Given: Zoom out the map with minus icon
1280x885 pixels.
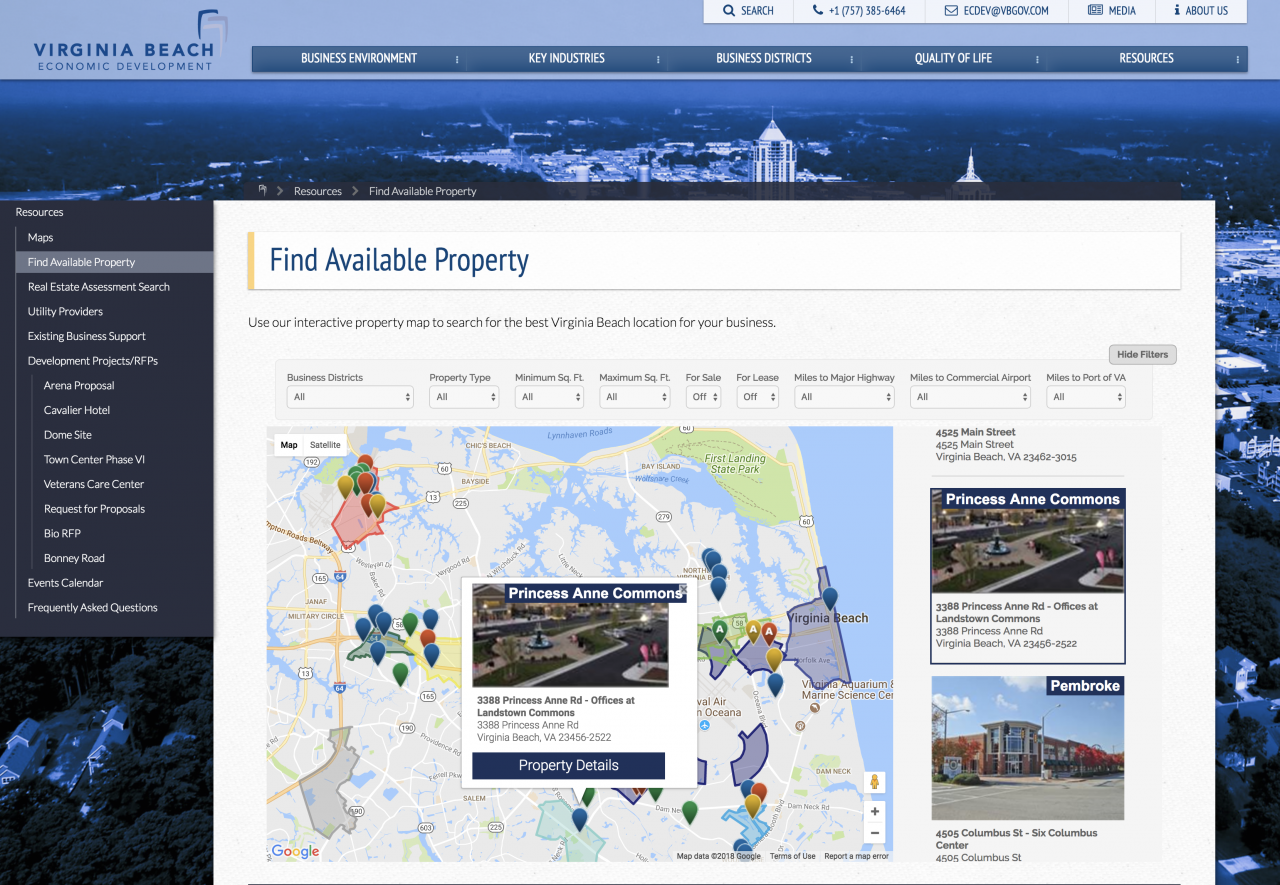Looking at the screenshot, I should [x=875, y=833].
